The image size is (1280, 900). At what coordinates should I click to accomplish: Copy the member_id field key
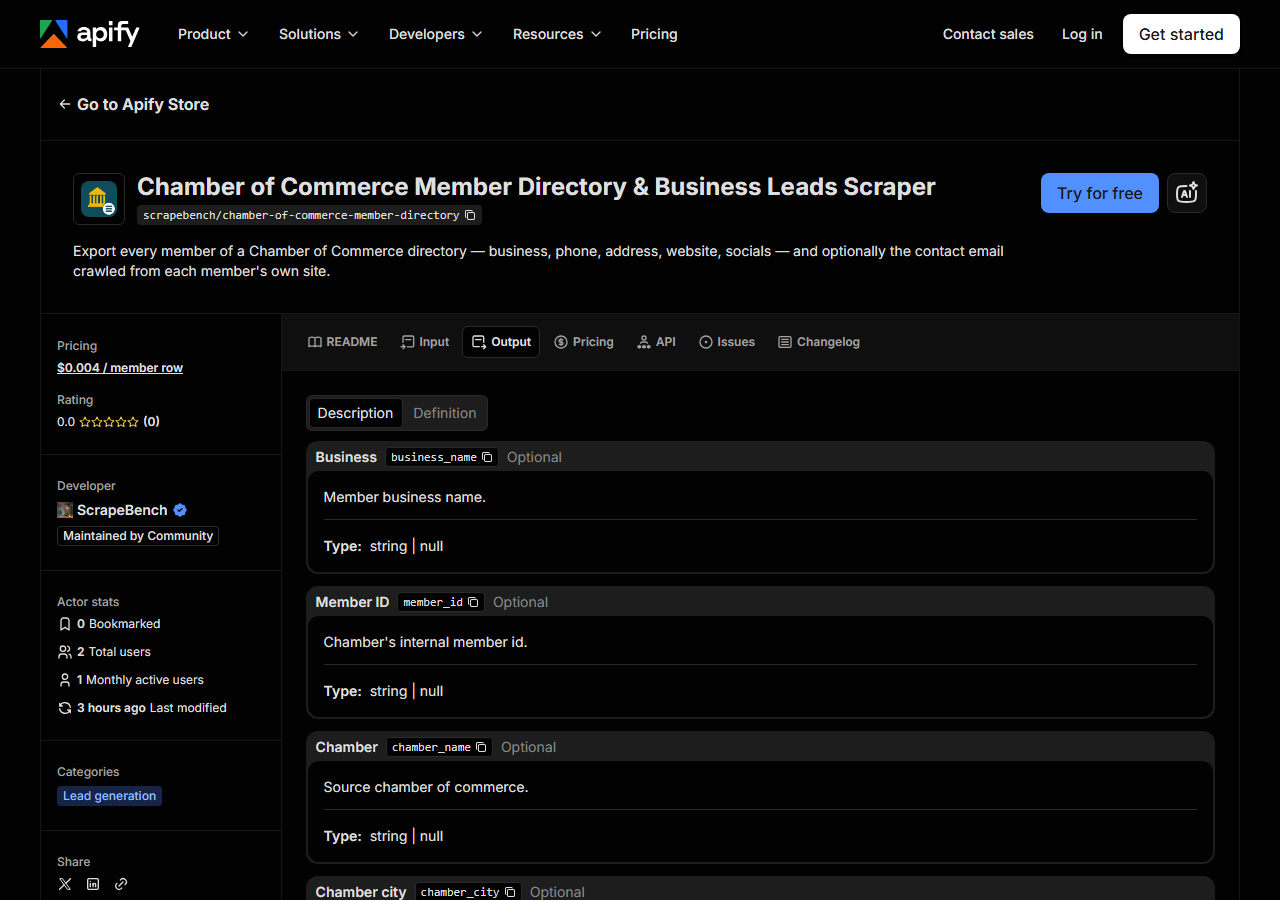click(x=473, y=602)
